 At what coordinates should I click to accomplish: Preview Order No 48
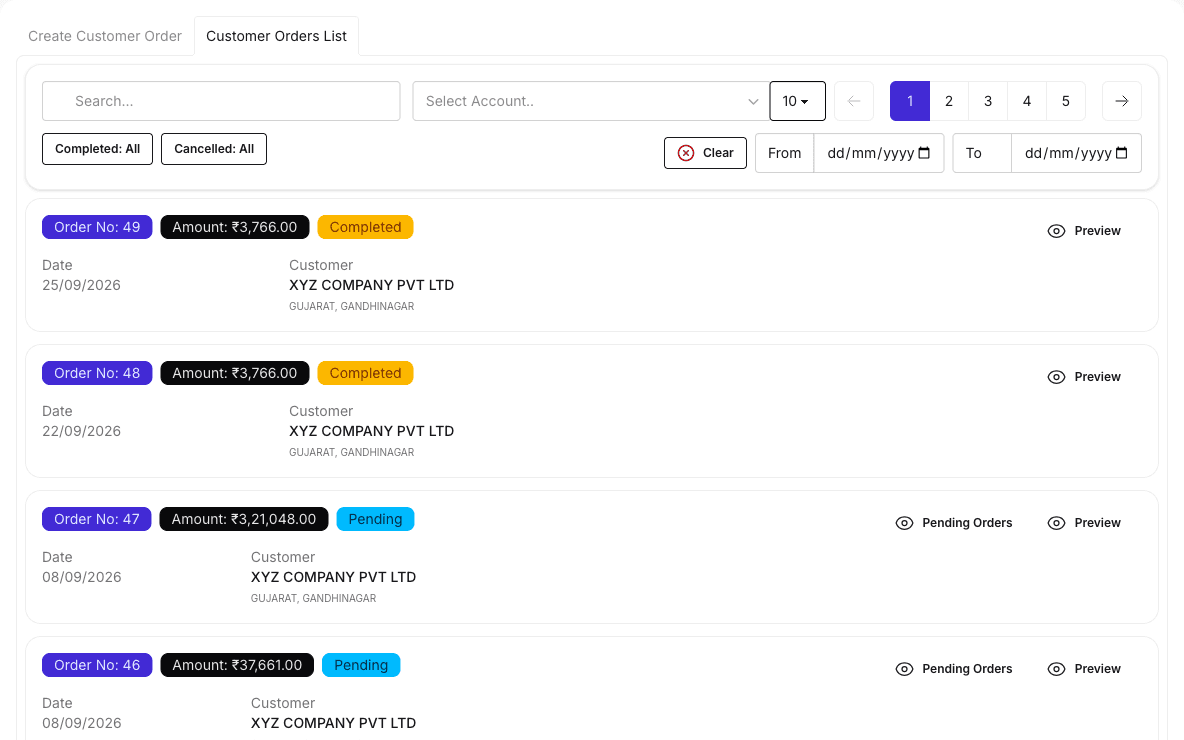click(1084, 377)
